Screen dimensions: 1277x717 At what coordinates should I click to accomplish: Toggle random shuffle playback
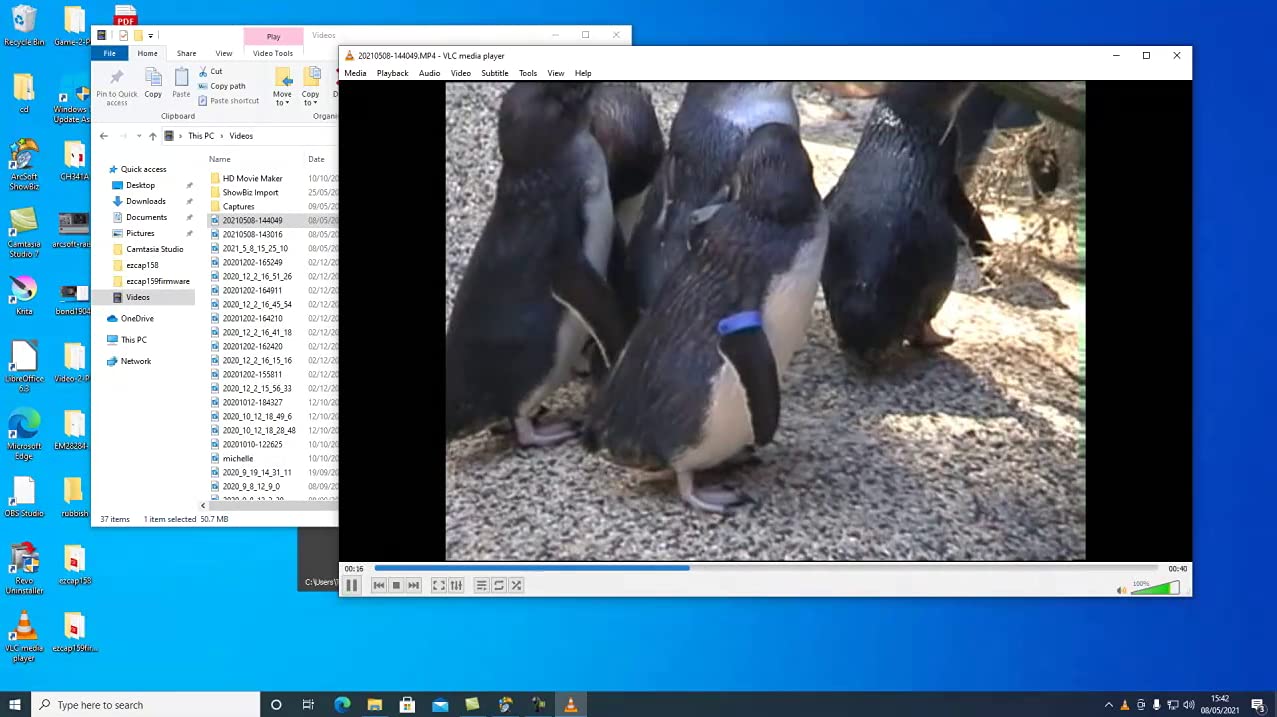(x=517, y=586)
